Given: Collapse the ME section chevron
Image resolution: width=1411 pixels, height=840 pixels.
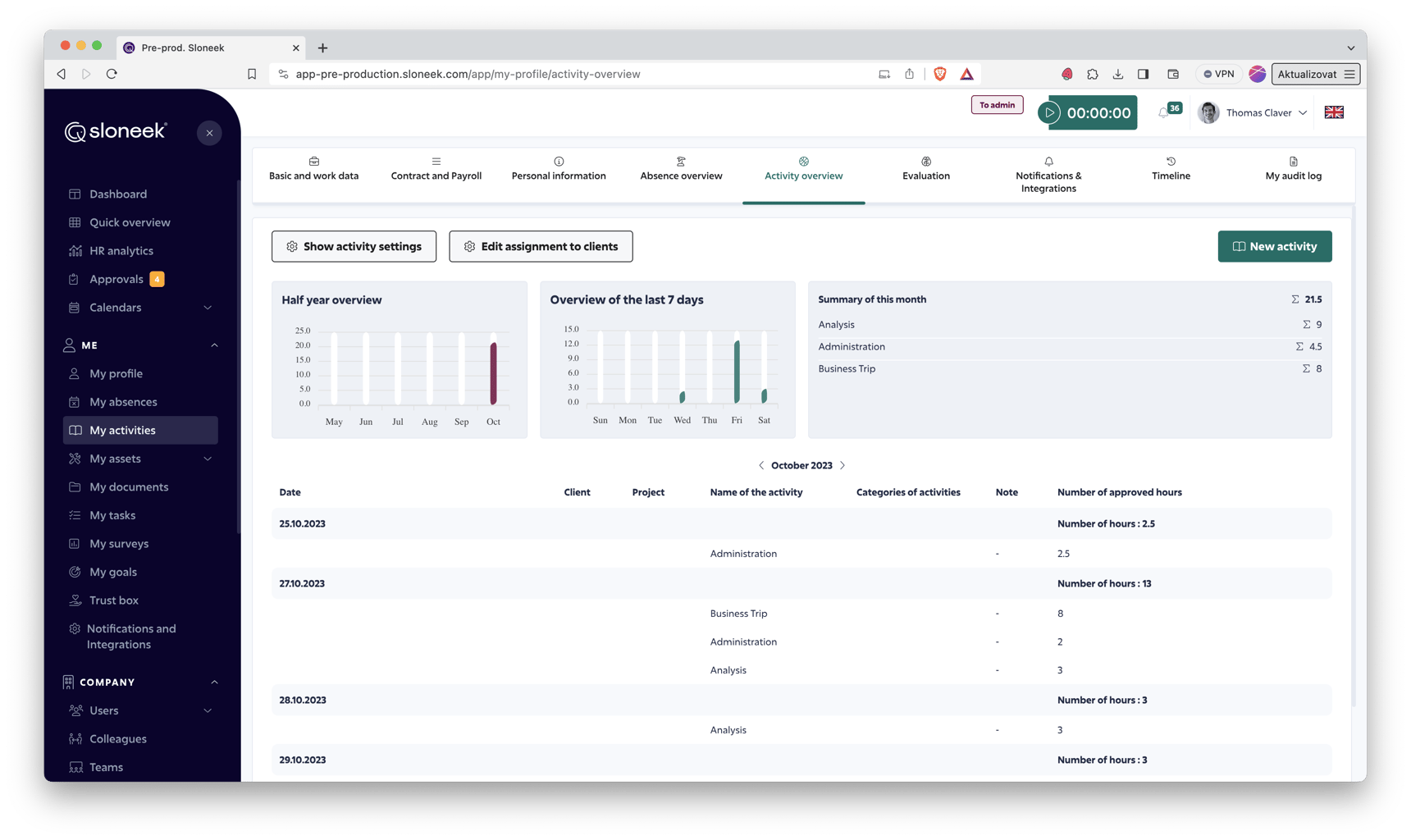Looking at the screenshot, I should coord(214,345).
